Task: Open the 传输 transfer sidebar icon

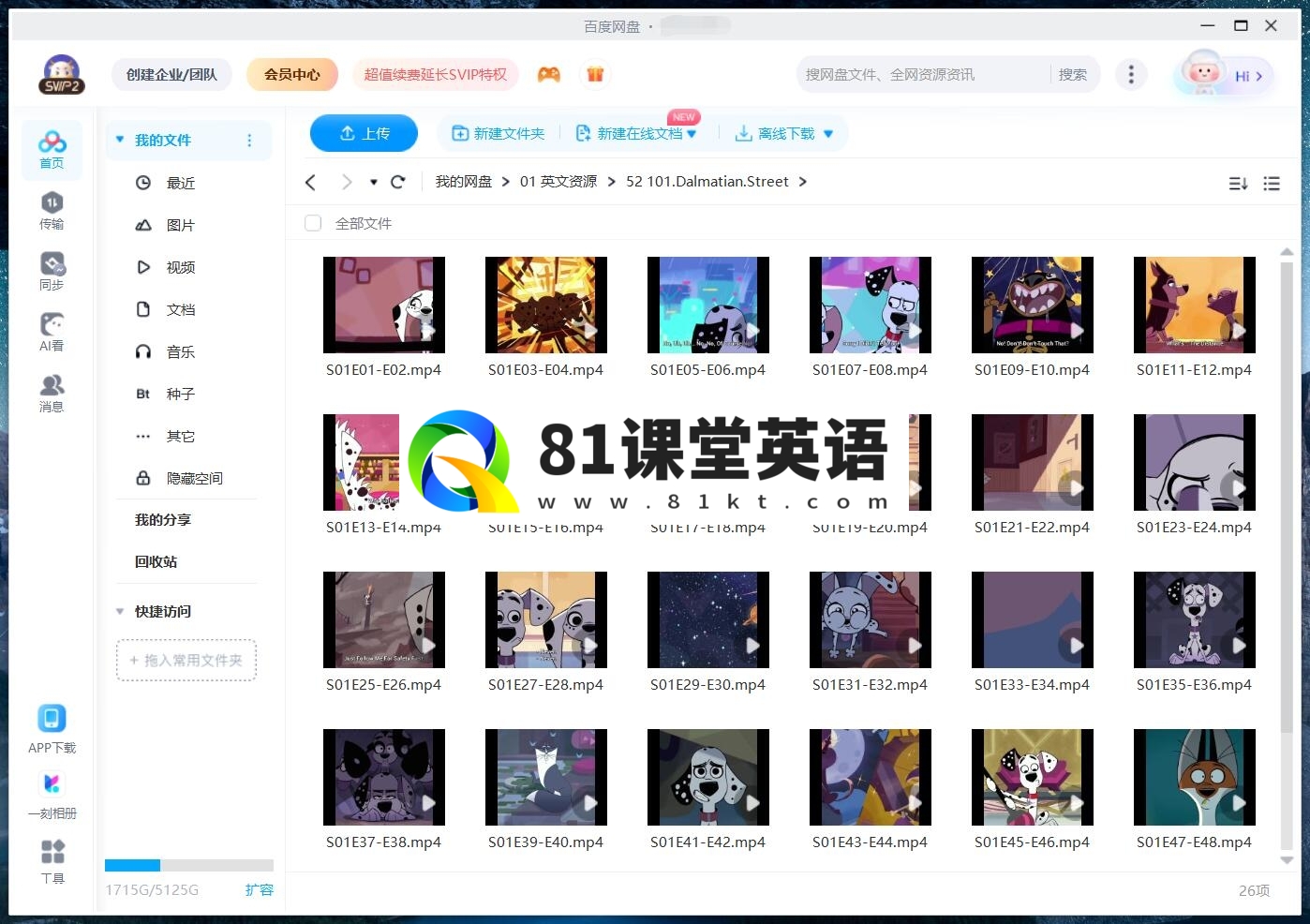Action: (52, 211)
